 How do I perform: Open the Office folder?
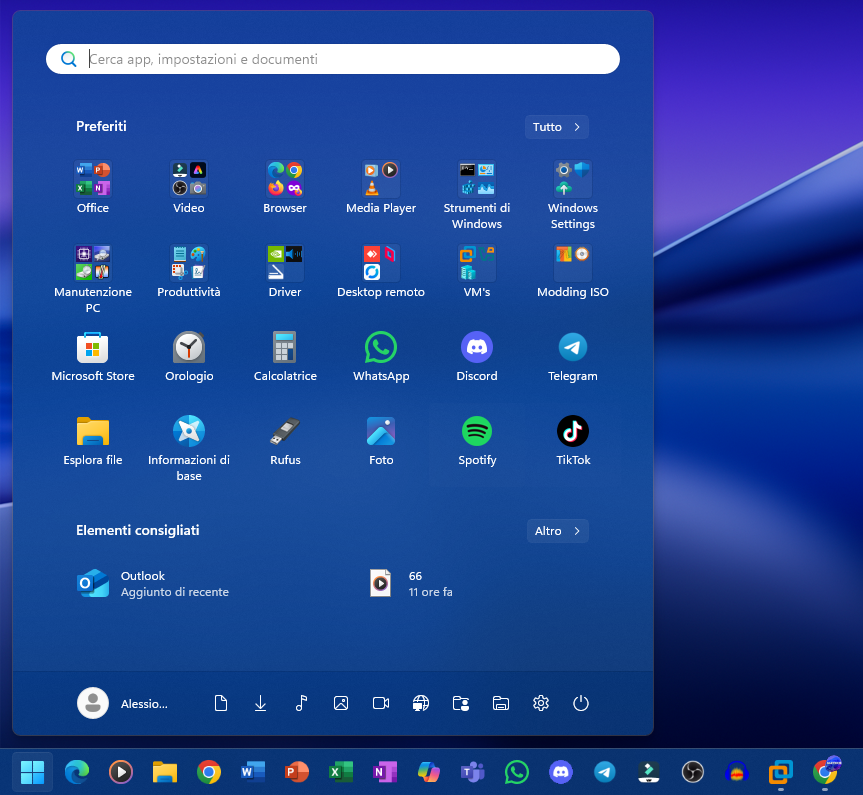[92, 187]
